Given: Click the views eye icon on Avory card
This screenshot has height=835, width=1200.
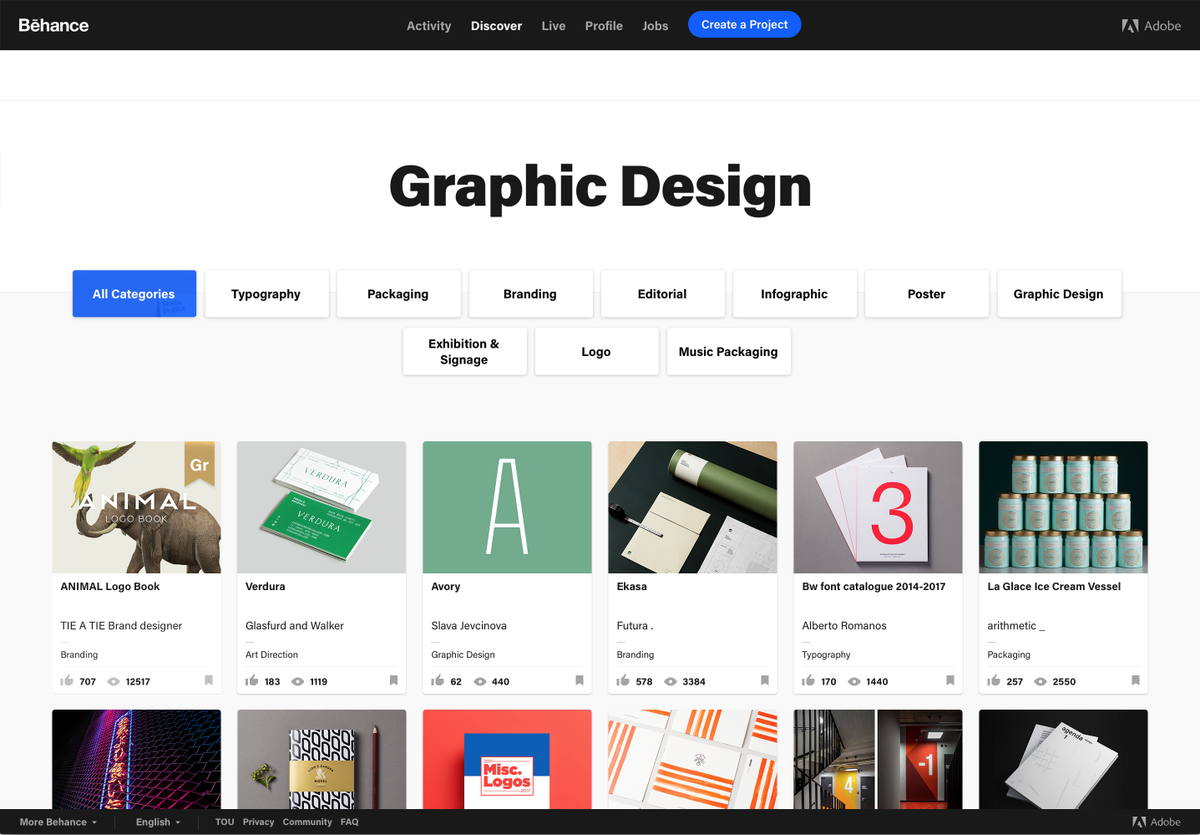Looking at the screenshot, I should pyautogui.click(x=481, y=681).
